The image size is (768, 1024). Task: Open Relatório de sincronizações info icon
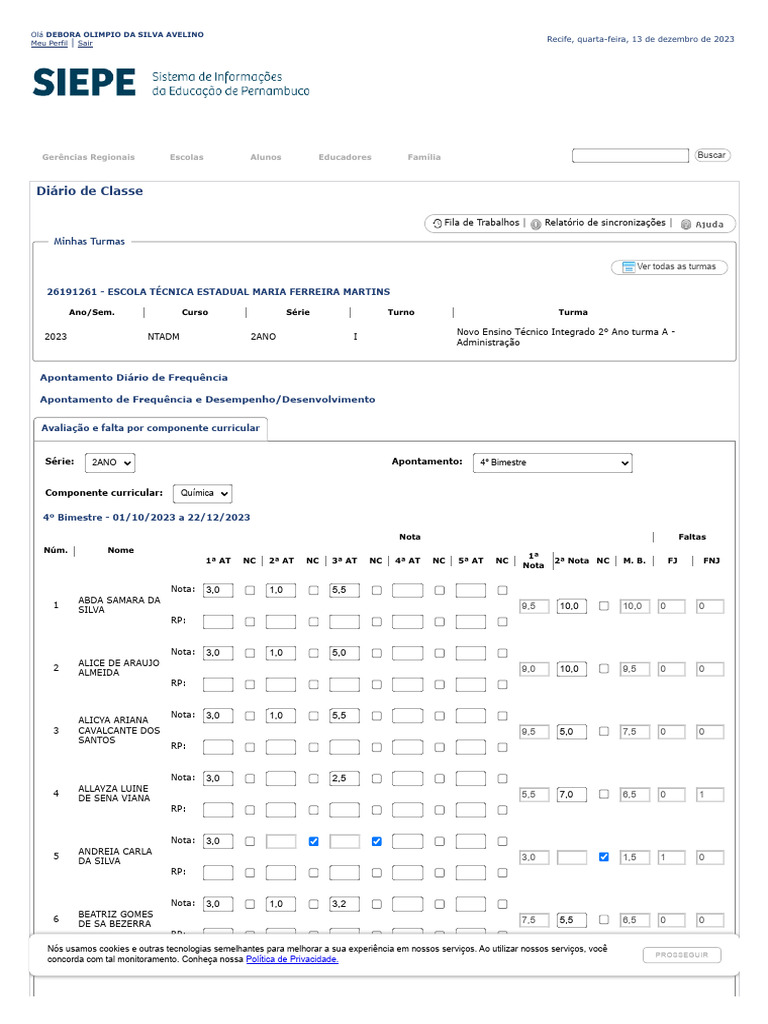click(536, 224)
